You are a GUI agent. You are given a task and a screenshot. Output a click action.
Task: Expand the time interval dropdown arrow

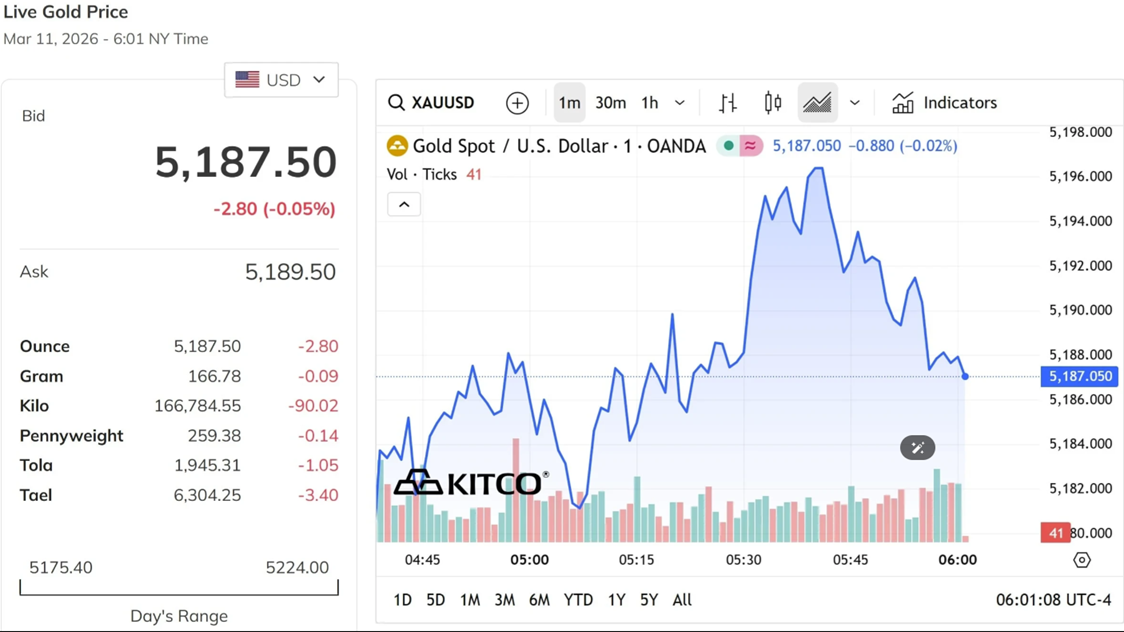click(x=680, y=103)
